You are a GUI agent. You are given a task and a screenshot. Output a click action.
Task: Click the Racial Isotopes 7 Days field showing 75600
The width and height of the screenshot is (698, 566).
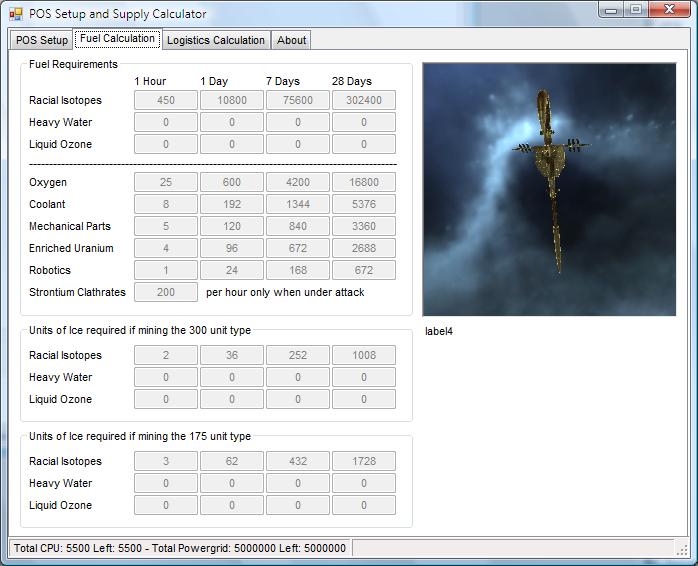click(298, 100)
